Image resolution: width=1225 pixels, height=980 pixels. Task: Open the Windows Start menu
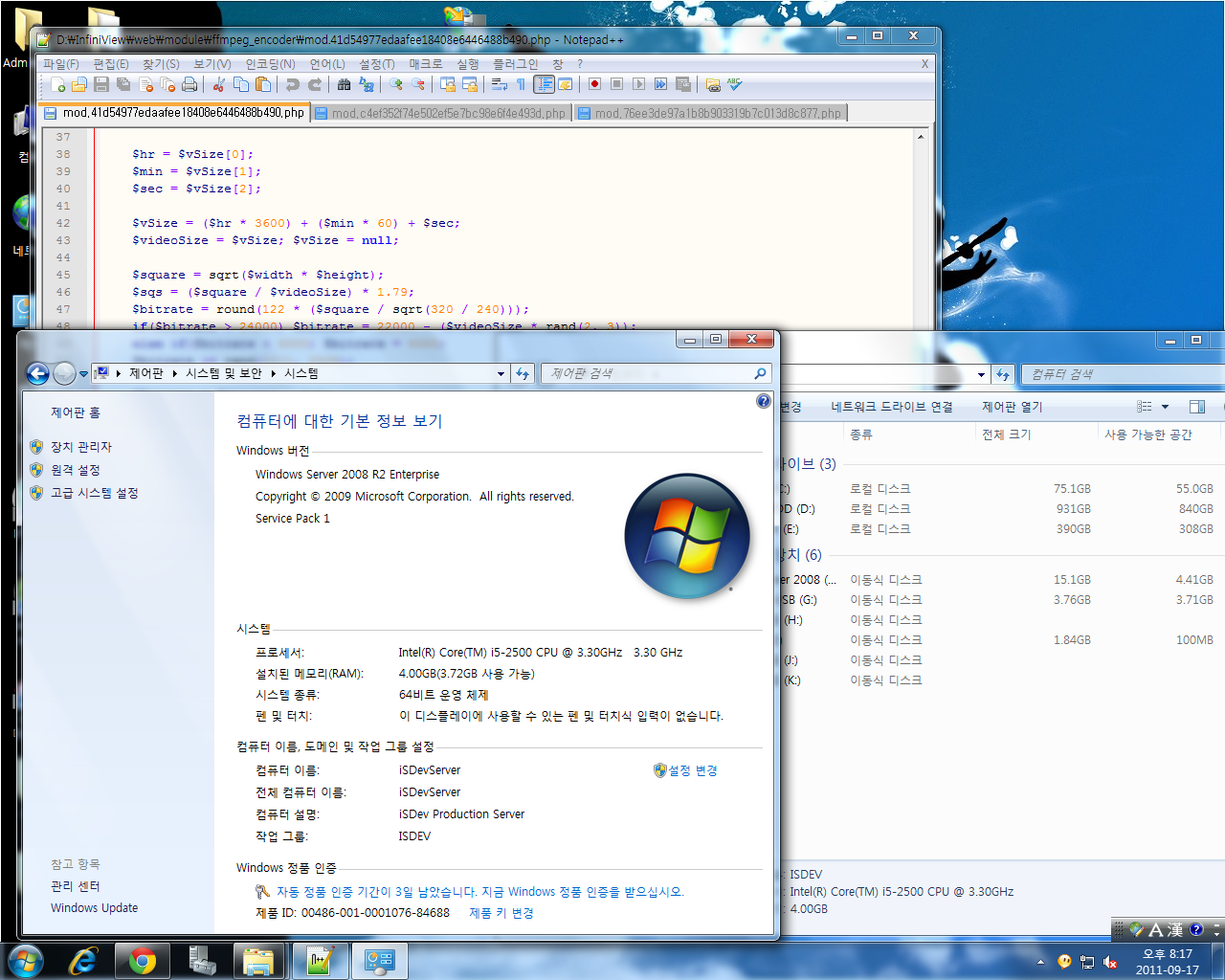(x=25, y=961)
